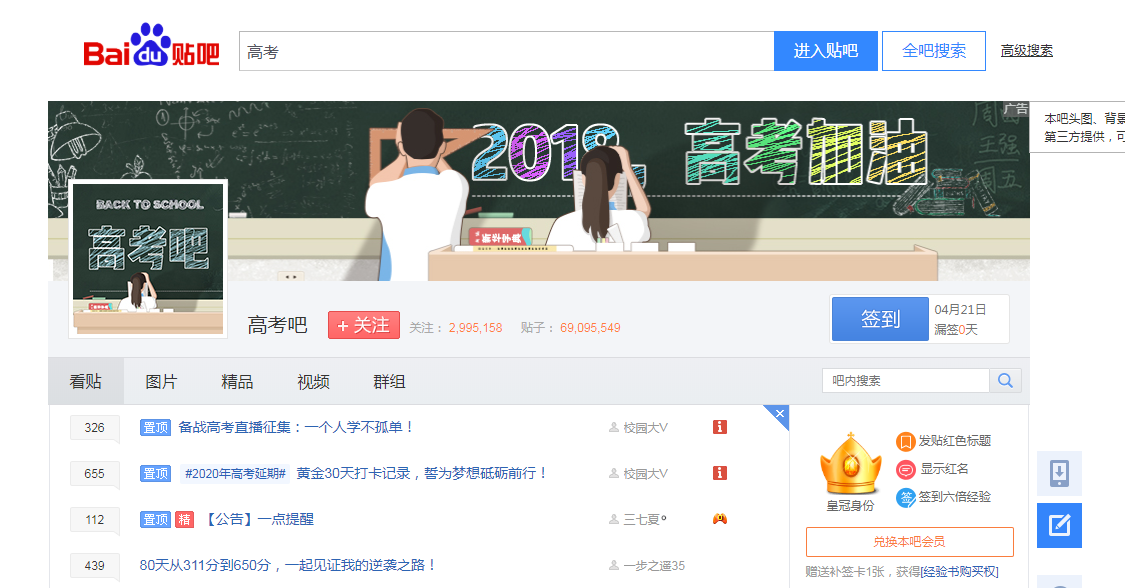This screenshot has height=588, width=1125.
Task: Open the 精品 tab
Action: (x=237, y=381)
